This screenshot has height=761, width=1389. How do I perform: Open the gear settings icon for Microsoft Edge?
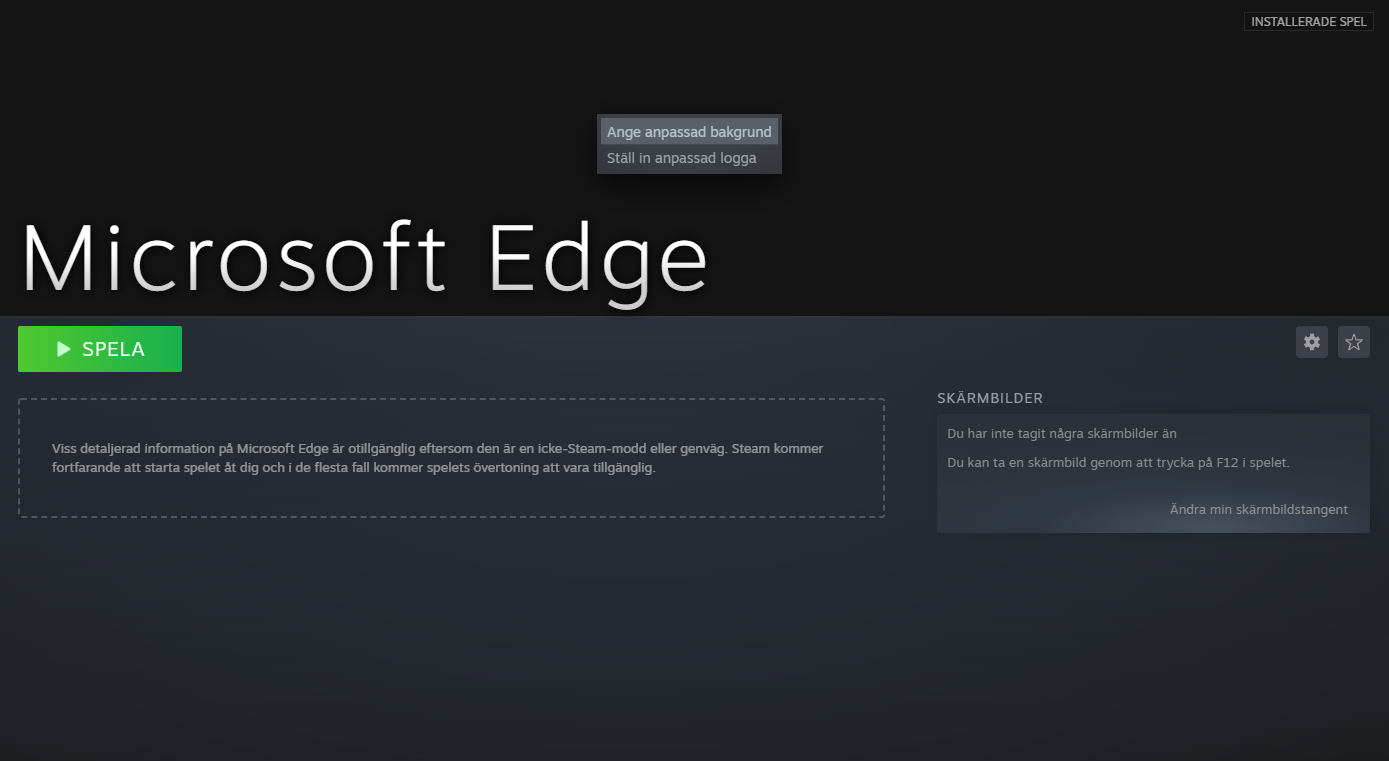pos(1312,342)
